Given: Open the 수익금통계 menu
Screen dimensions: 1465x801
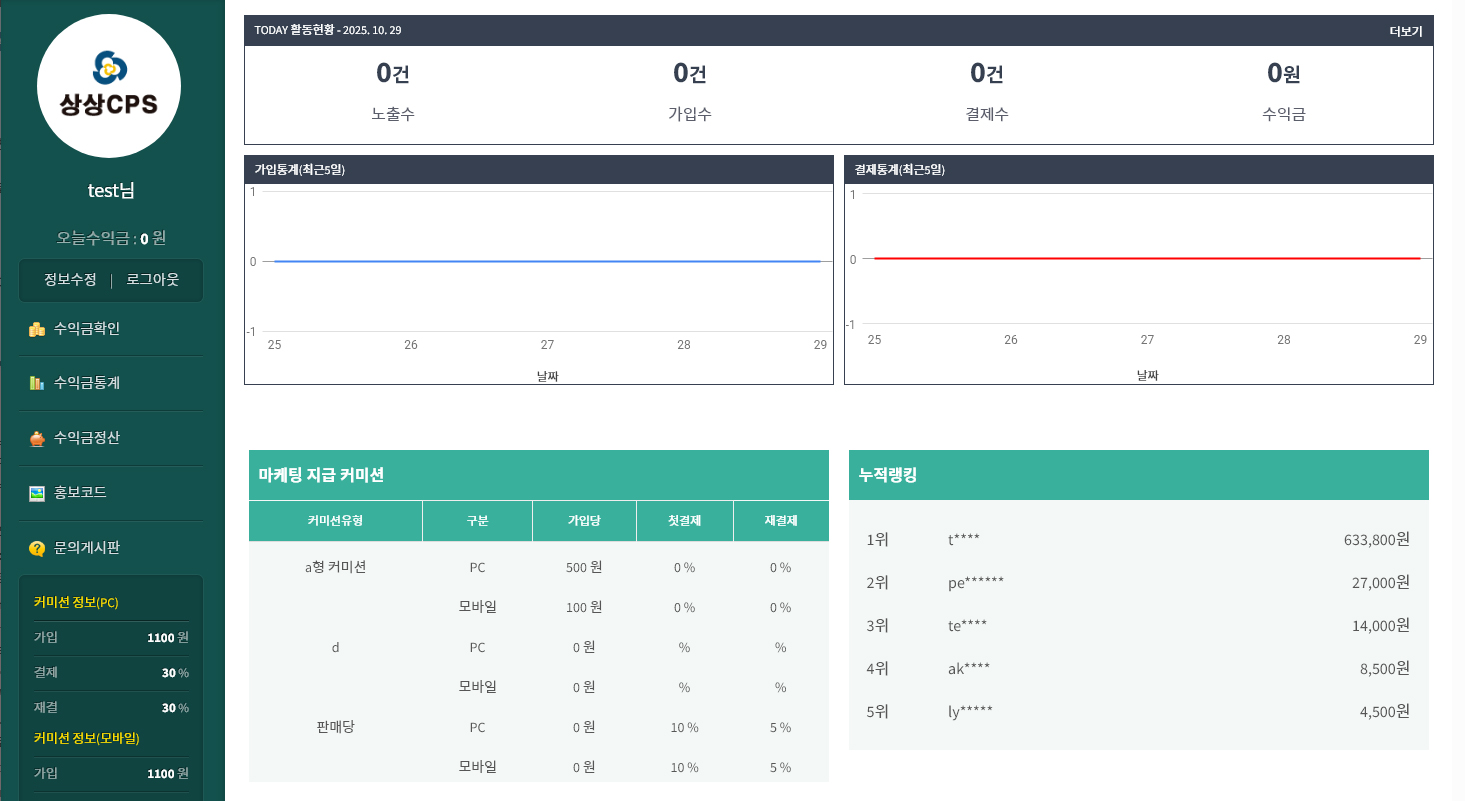Looking at the screenshot, I should tap(87, 383).
